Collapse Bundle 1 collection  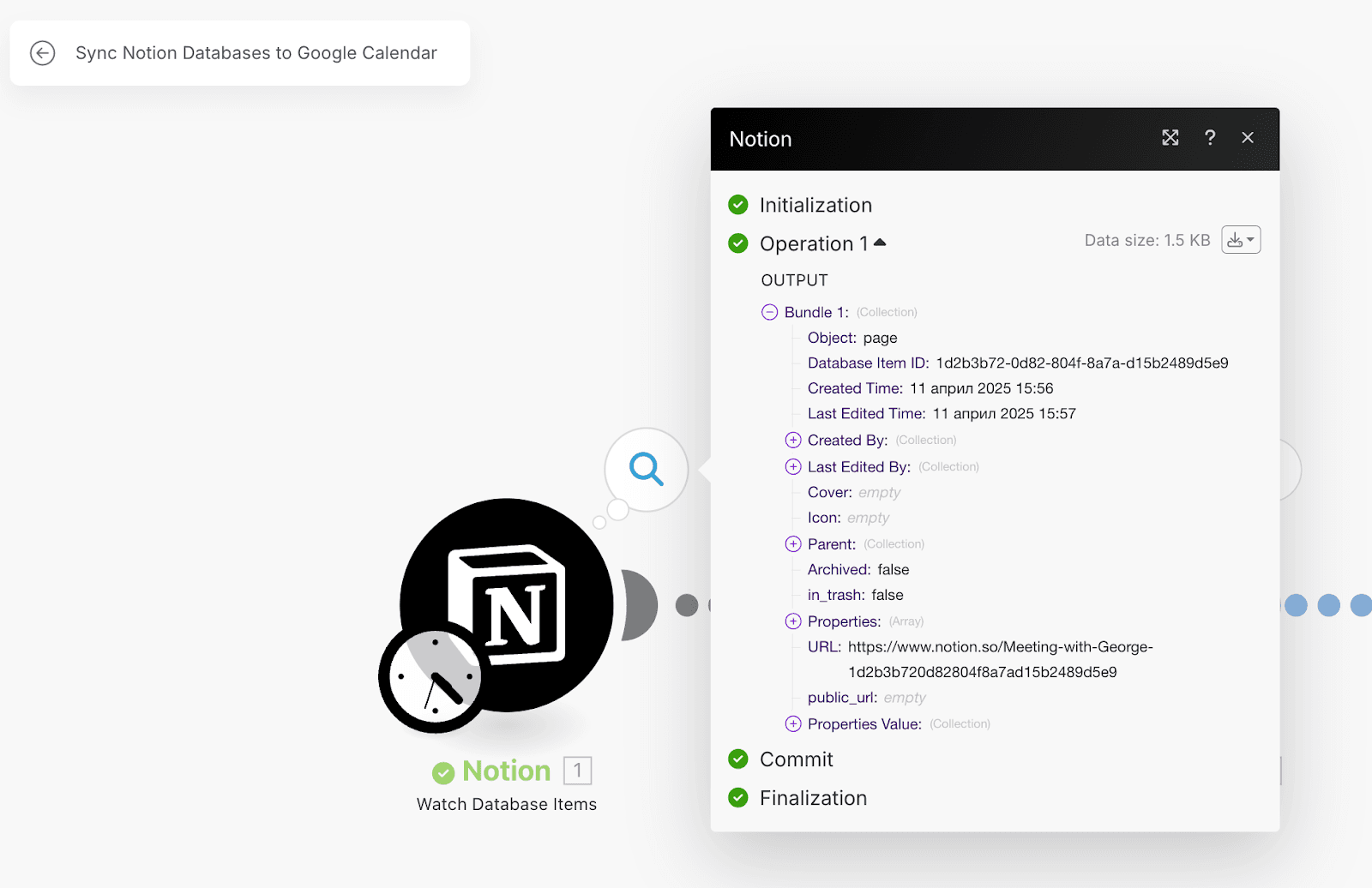(x=770, y=312)
